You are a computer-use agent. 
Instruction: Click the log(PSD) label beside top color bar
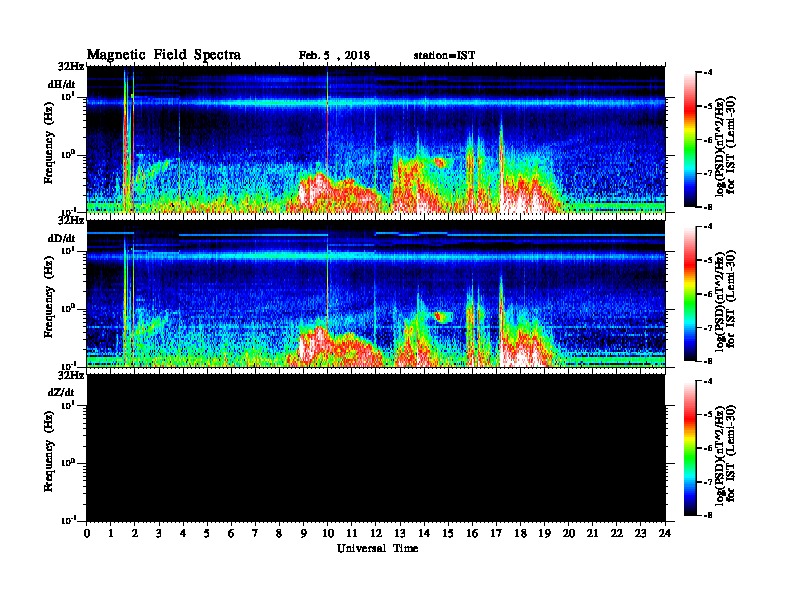[725, 145]
